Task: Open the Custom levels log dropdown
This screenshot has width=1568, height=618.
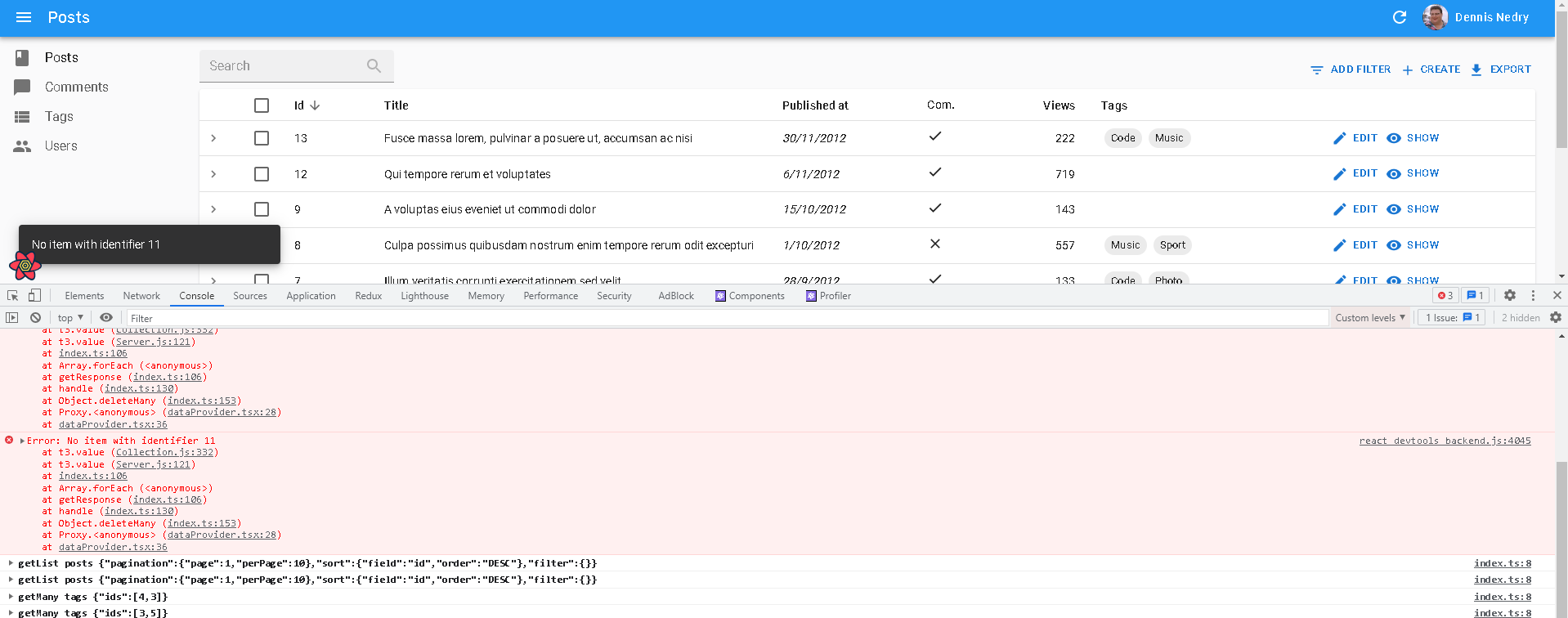Action: (x=1370, y=317)
